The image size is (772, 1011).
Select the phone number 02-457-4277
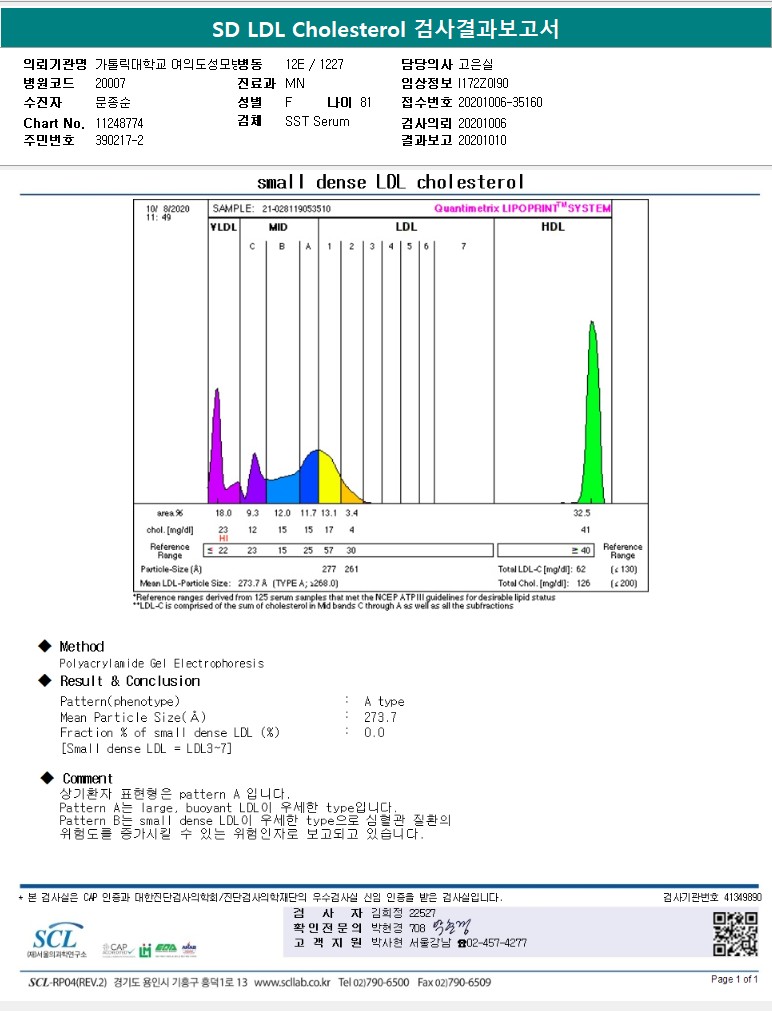click(497, 943)
